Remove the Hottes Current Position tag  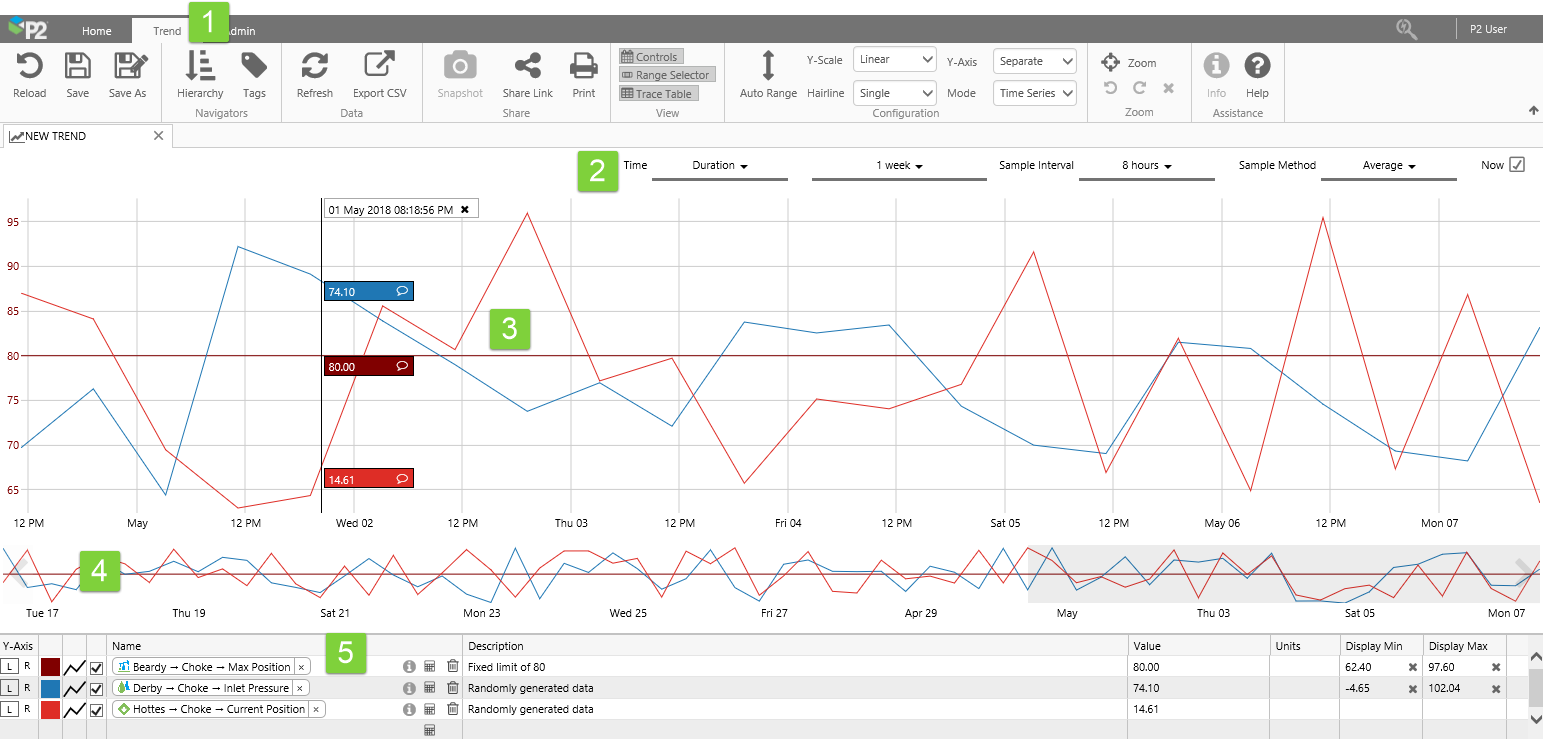point(316,709)
